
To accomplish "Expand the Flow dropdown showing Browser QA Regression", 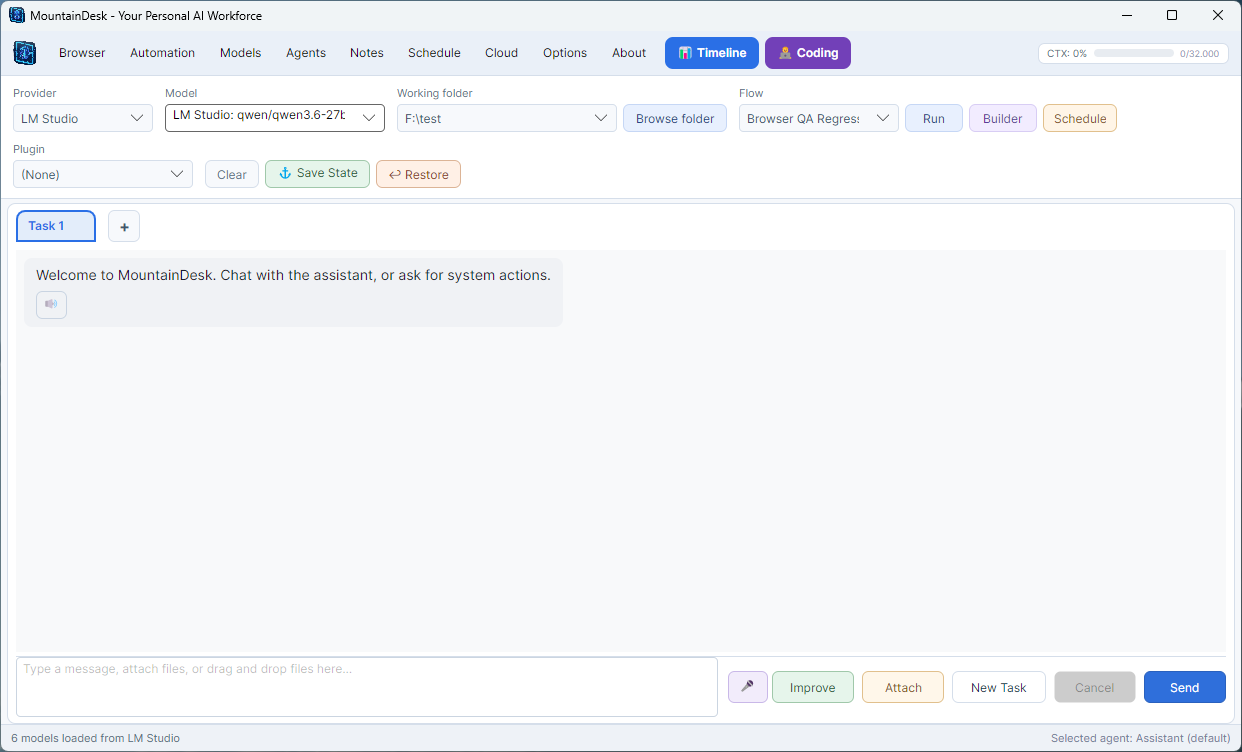I will point(819,118).
